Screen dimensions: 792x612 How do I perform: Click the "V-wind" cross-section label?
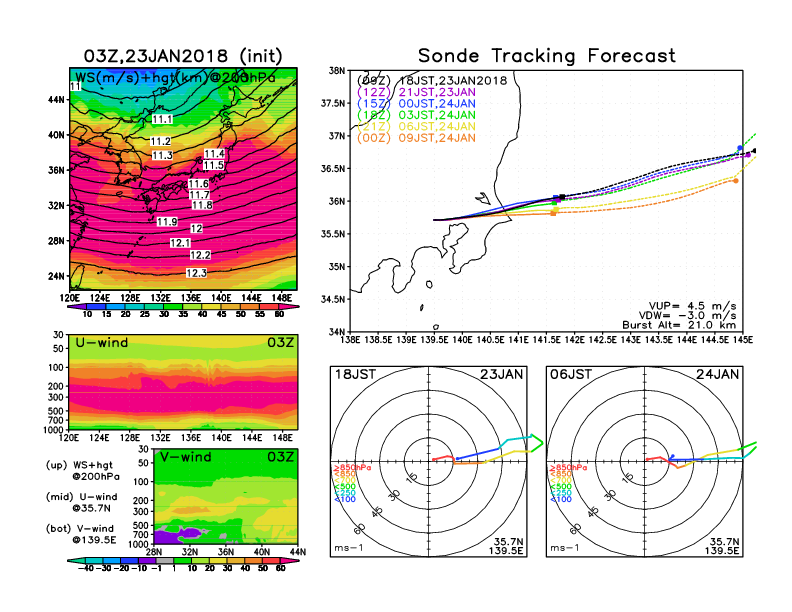185,457
